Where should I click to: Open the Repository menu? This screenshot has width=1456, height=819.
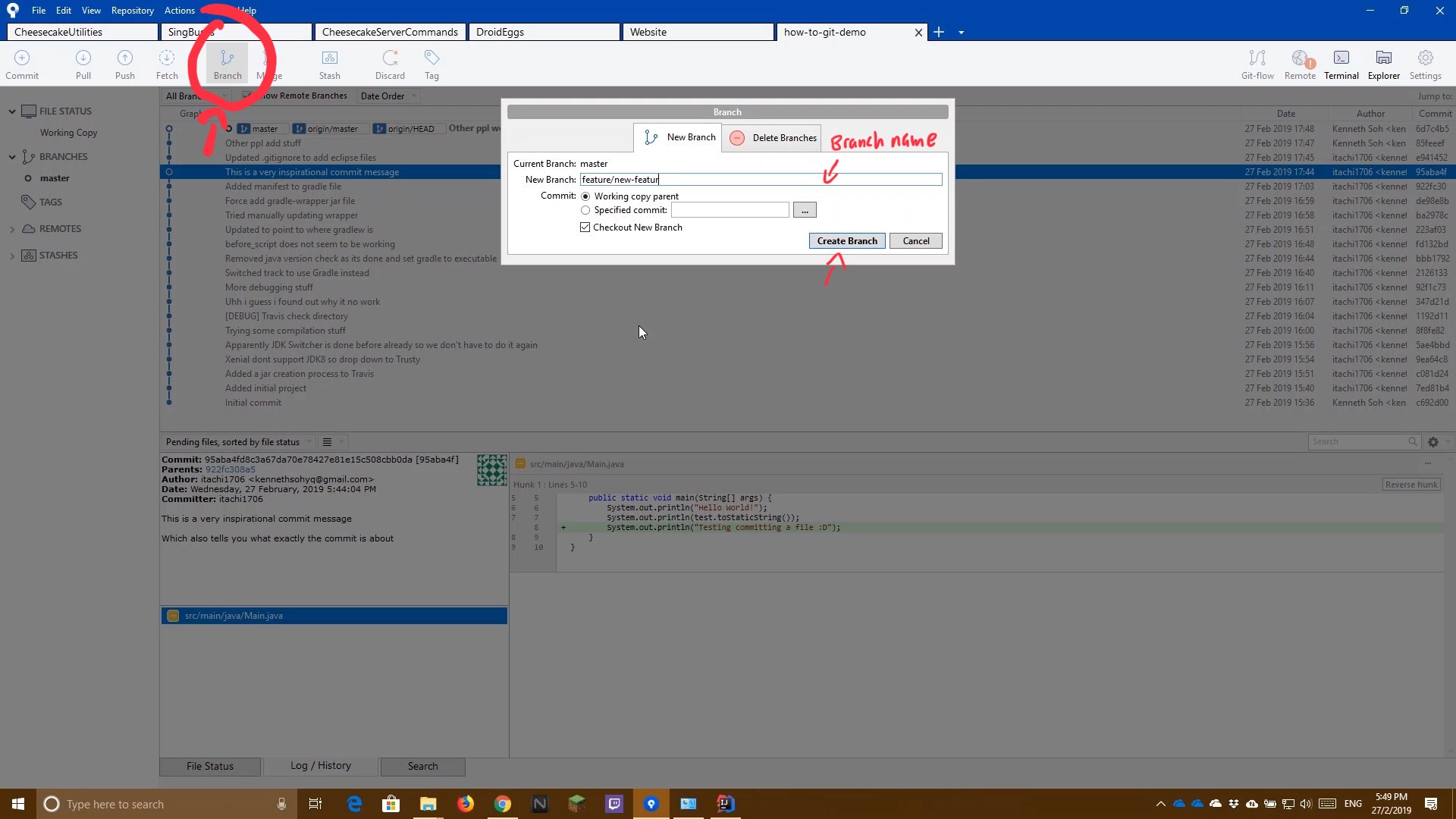click(131, 10)
